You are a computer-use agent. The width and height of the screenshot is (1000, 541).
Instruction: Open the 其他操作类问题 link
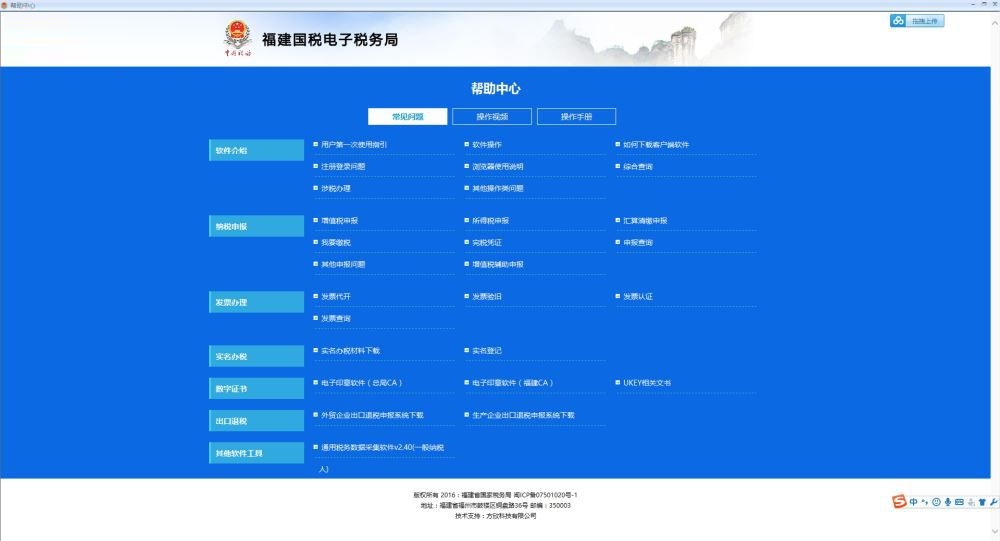click(497, 188)
